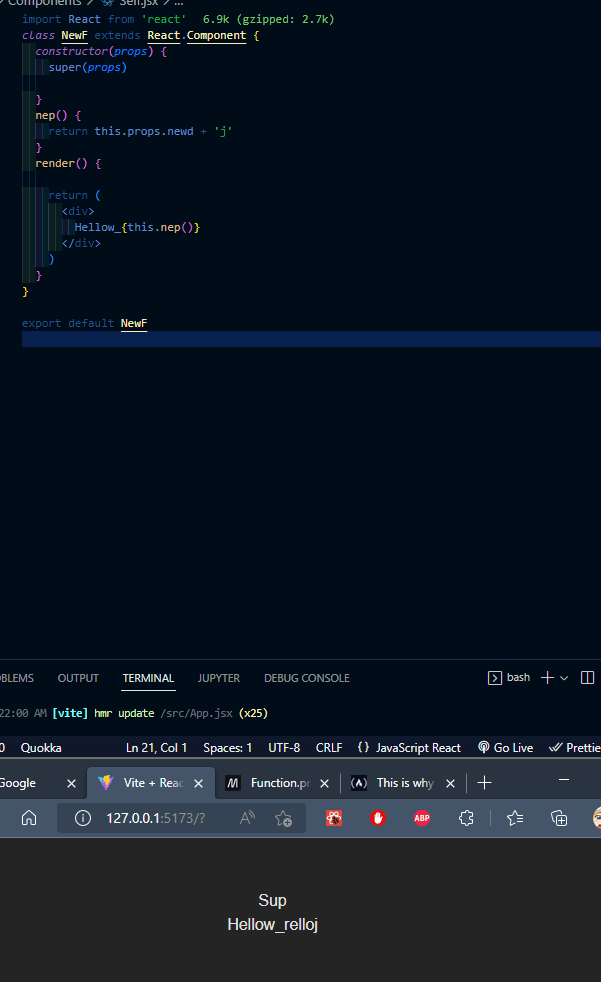Click Prettier status bar item
This screenshot has height=982, width=601.
575,748
